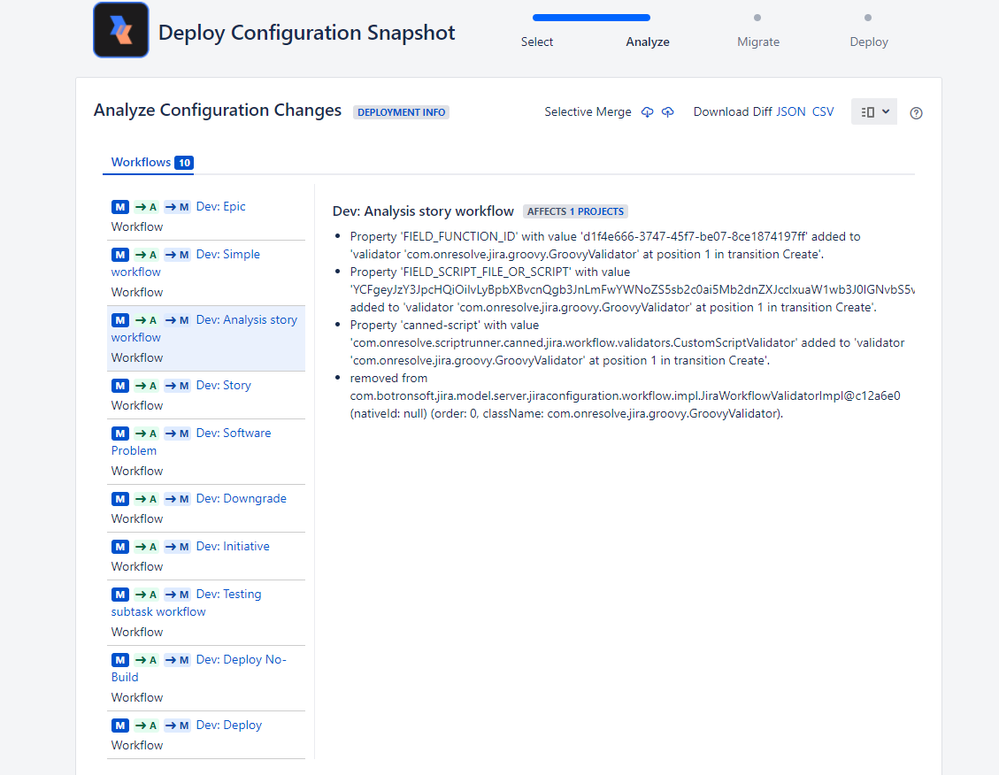
Task: Click the Configuration Manager app logo
Action: (x=121, y=30)
